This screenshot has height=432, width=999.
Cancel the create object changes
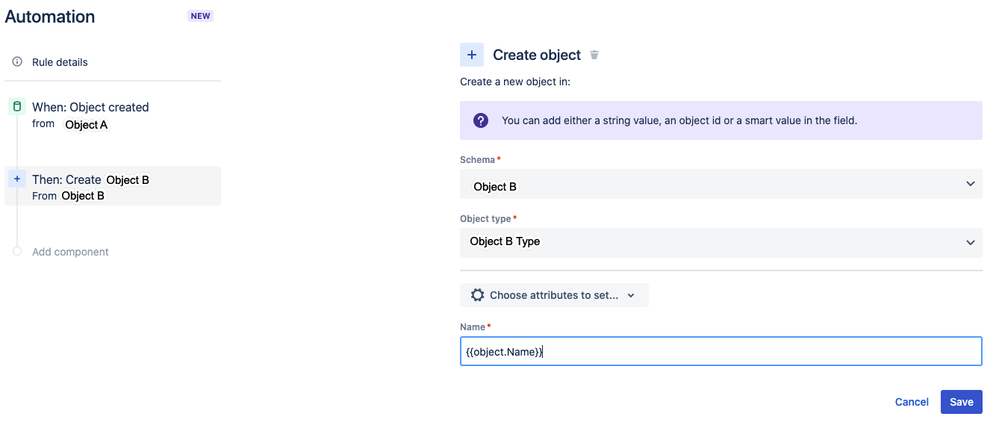(912, 402)
